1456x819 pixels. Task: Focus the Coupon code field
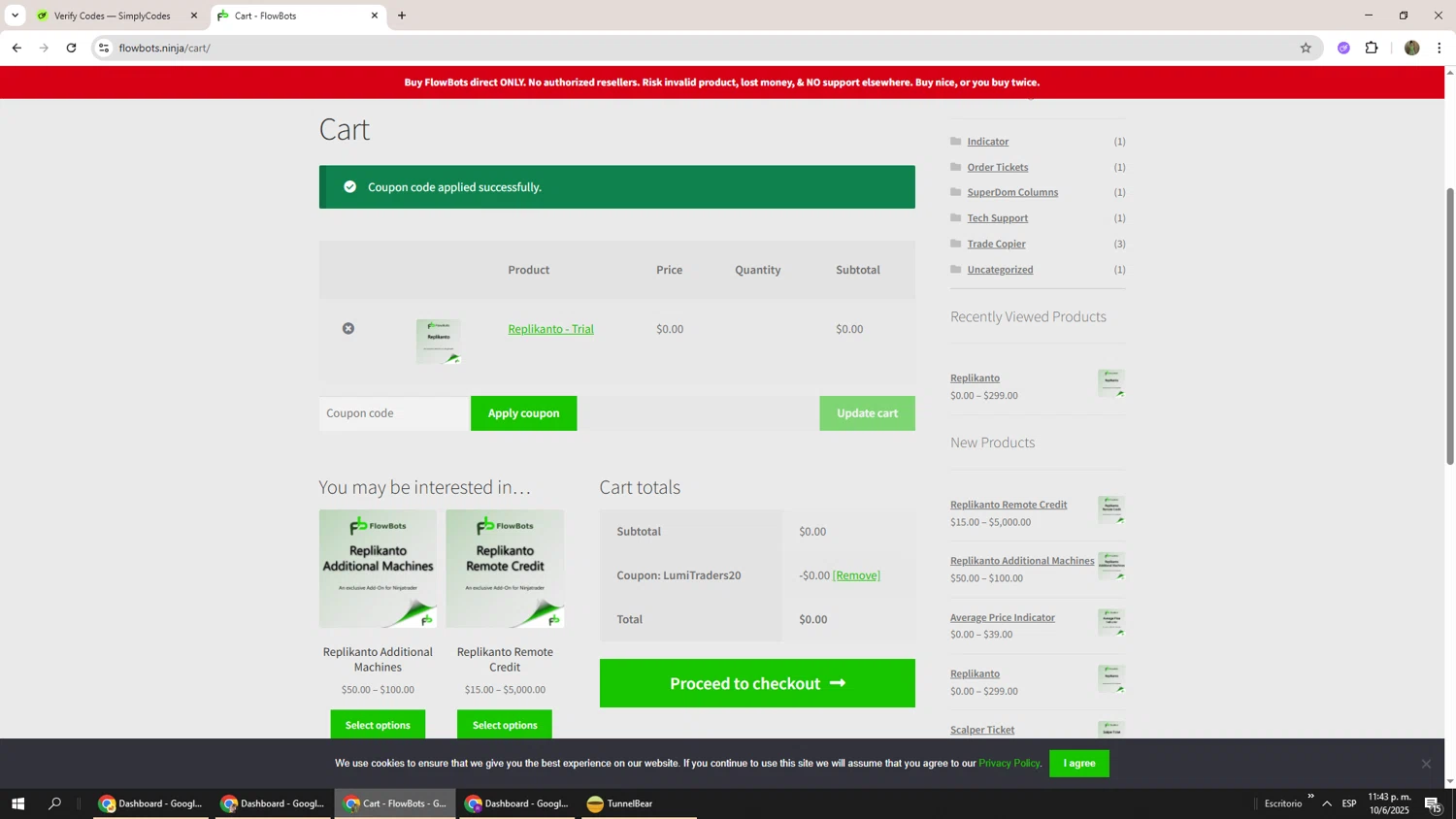[x=394, y=413]
